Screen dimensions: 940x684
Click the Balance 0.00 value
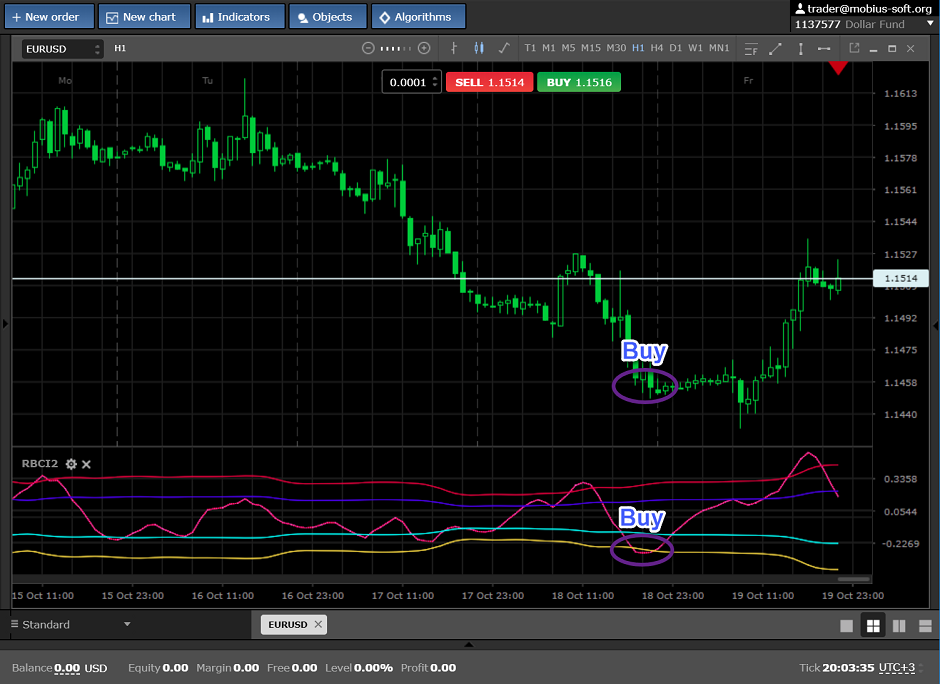coord(67,668)
